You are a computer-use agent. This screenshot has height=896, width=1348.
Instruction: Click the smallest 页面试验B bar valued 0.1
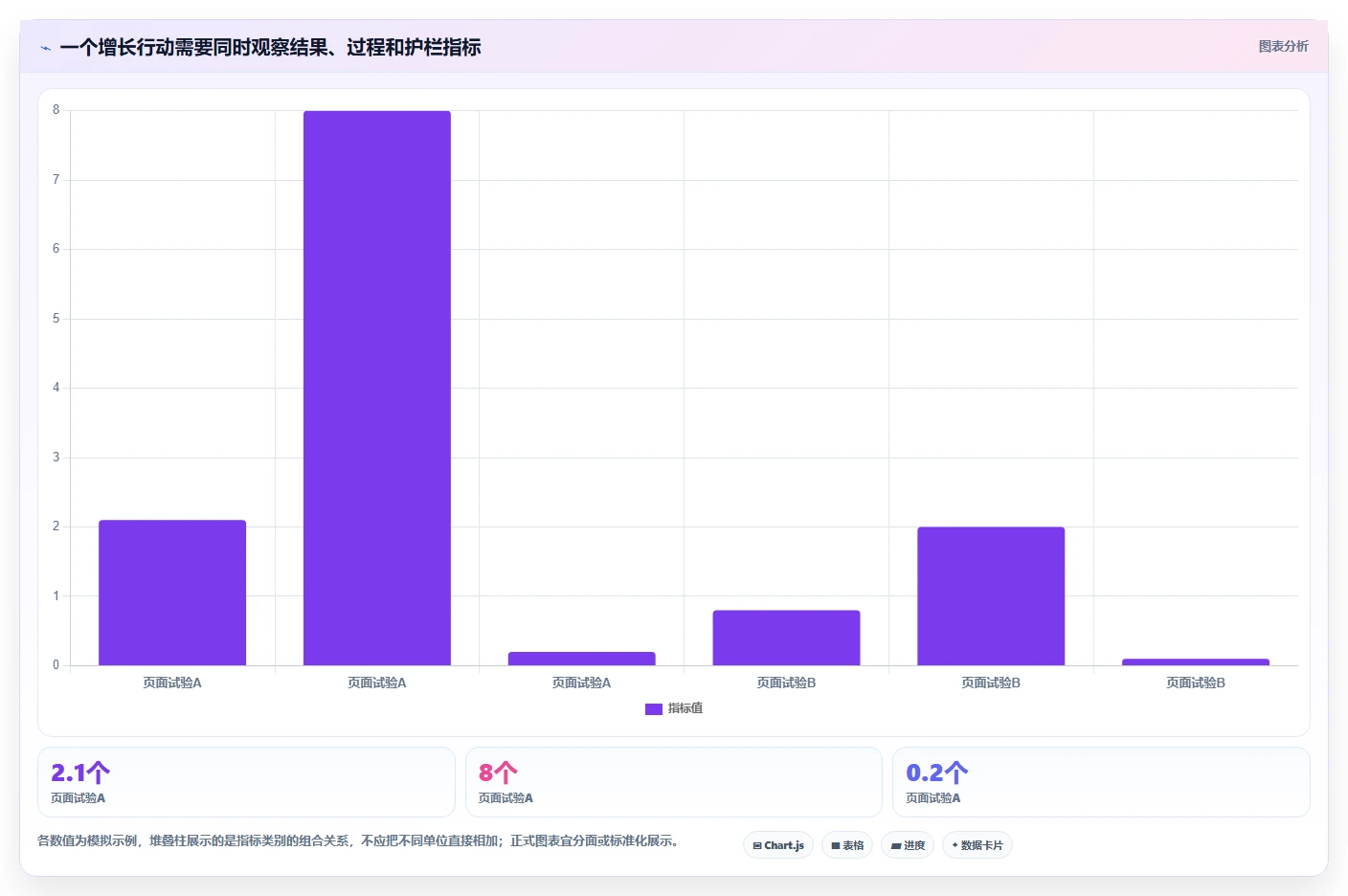pyautogui.click(x=1196, y=661)
